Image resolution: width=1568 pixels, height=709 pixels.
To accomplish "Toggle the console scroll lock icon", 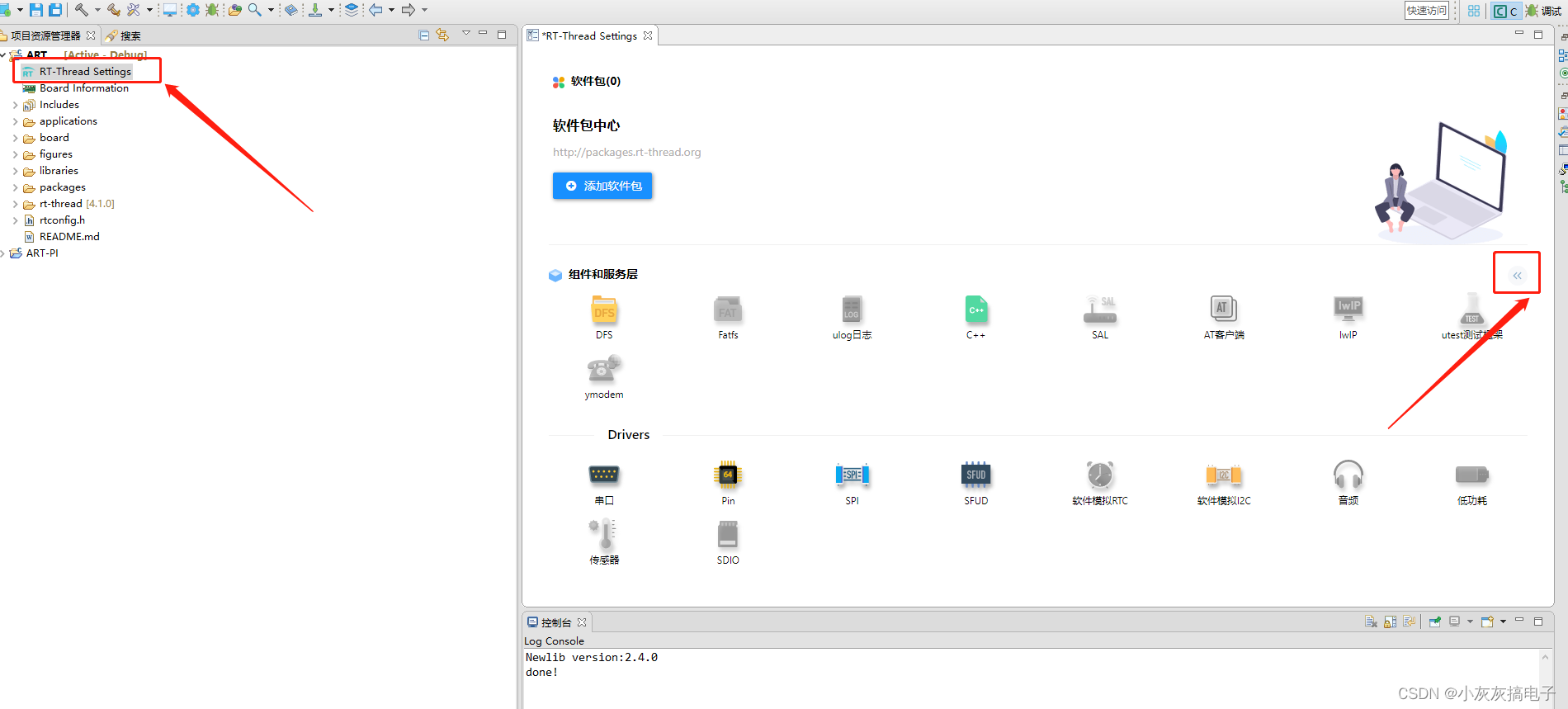I will 1391,622.
